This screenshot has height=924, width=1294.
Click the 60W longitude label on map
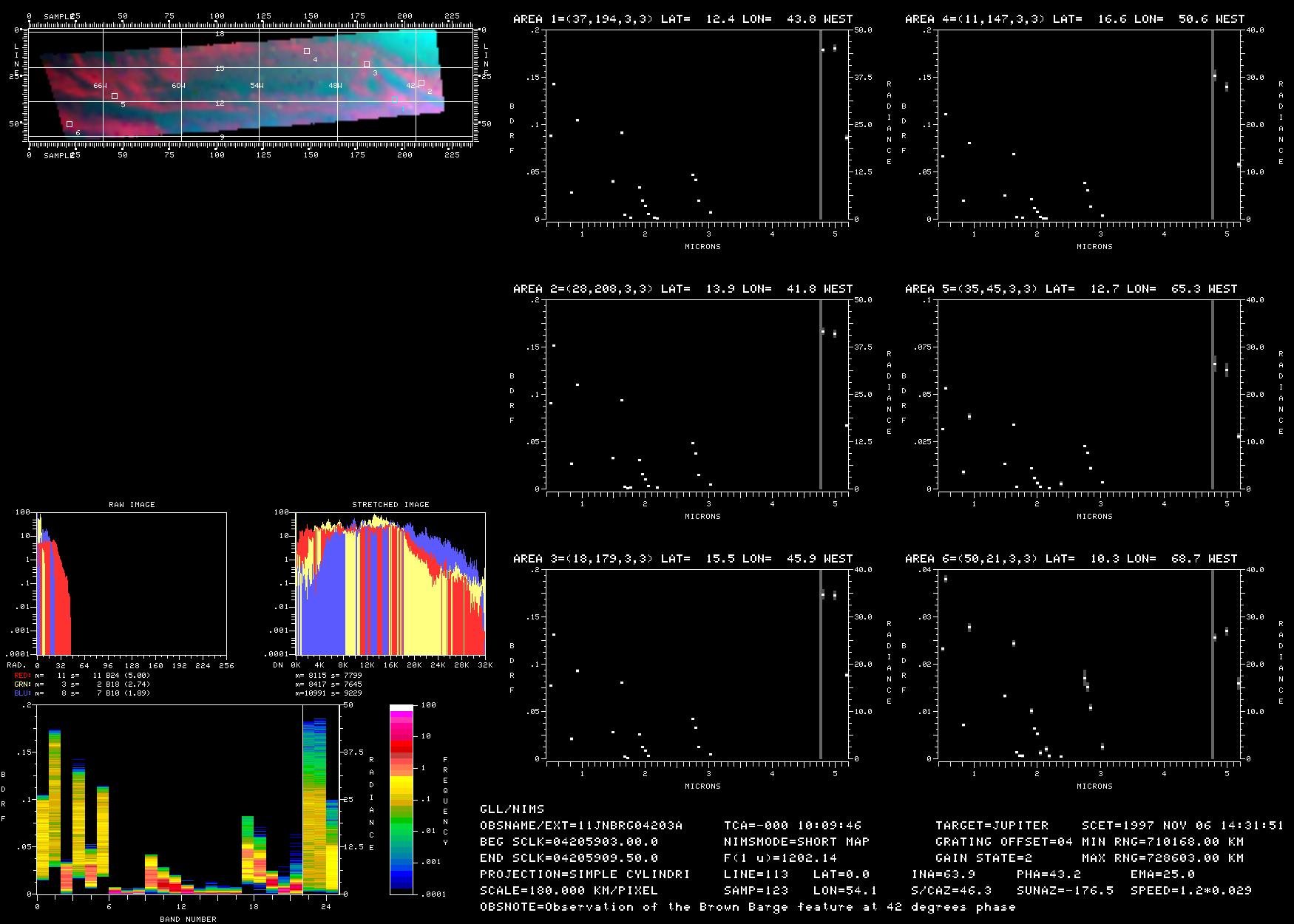coord(178,86)
